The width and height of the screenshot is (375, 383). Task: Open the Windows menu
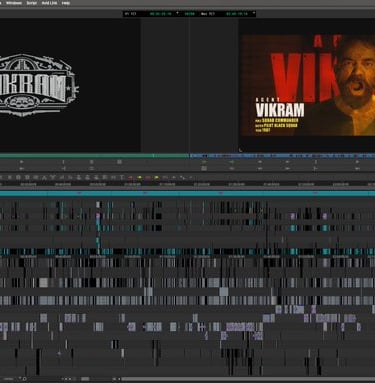tap(14, 3)
